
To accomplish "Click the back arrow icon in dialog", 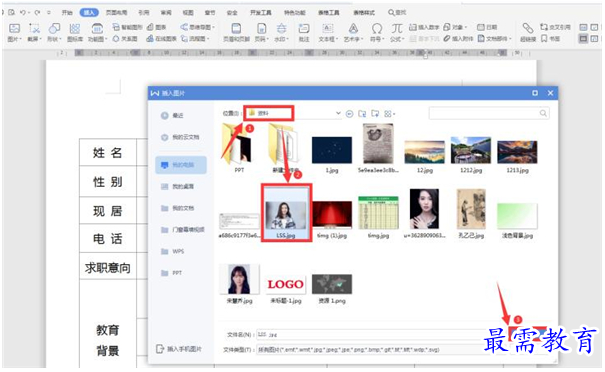I will pos(350,113).
